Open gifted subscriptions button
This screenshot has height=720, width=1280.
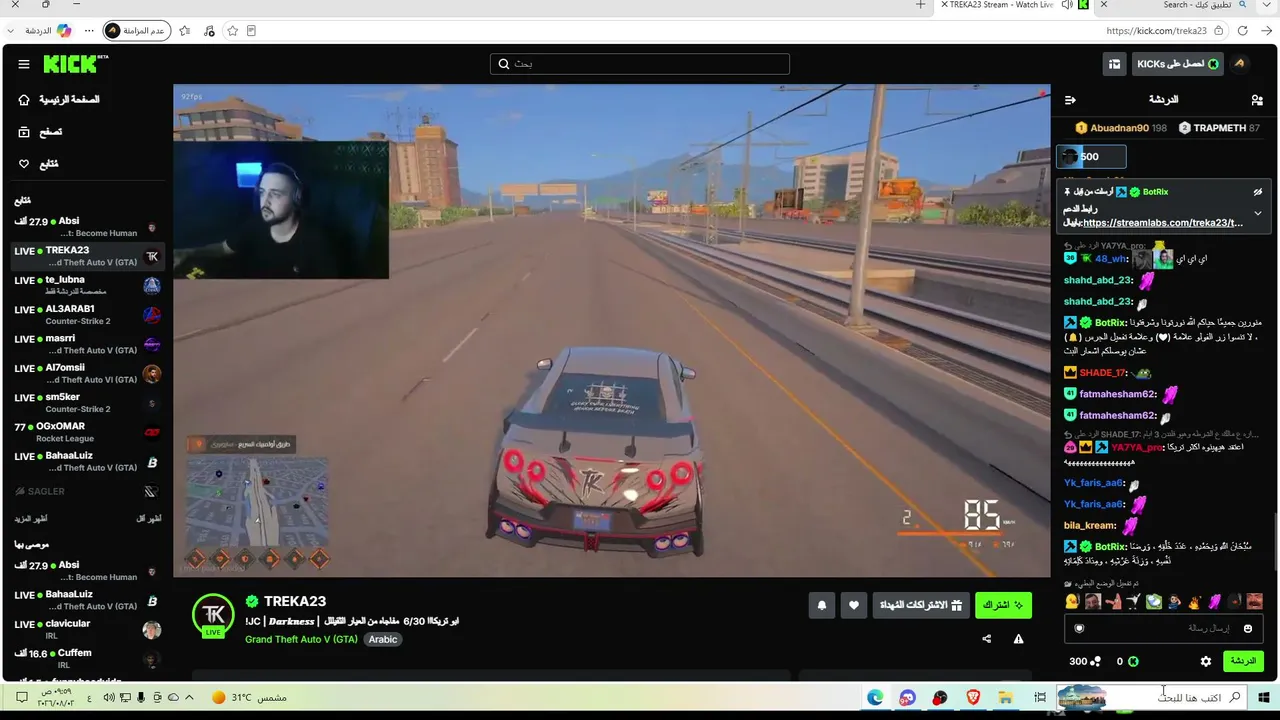(920, 605)
